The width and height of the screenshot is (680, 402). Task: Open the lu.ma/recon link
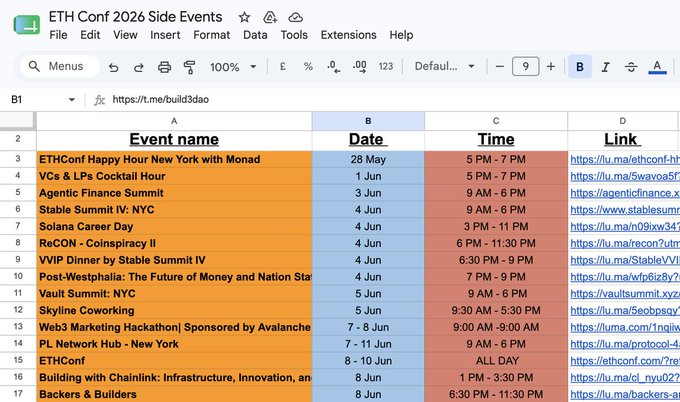click(624, 243)
